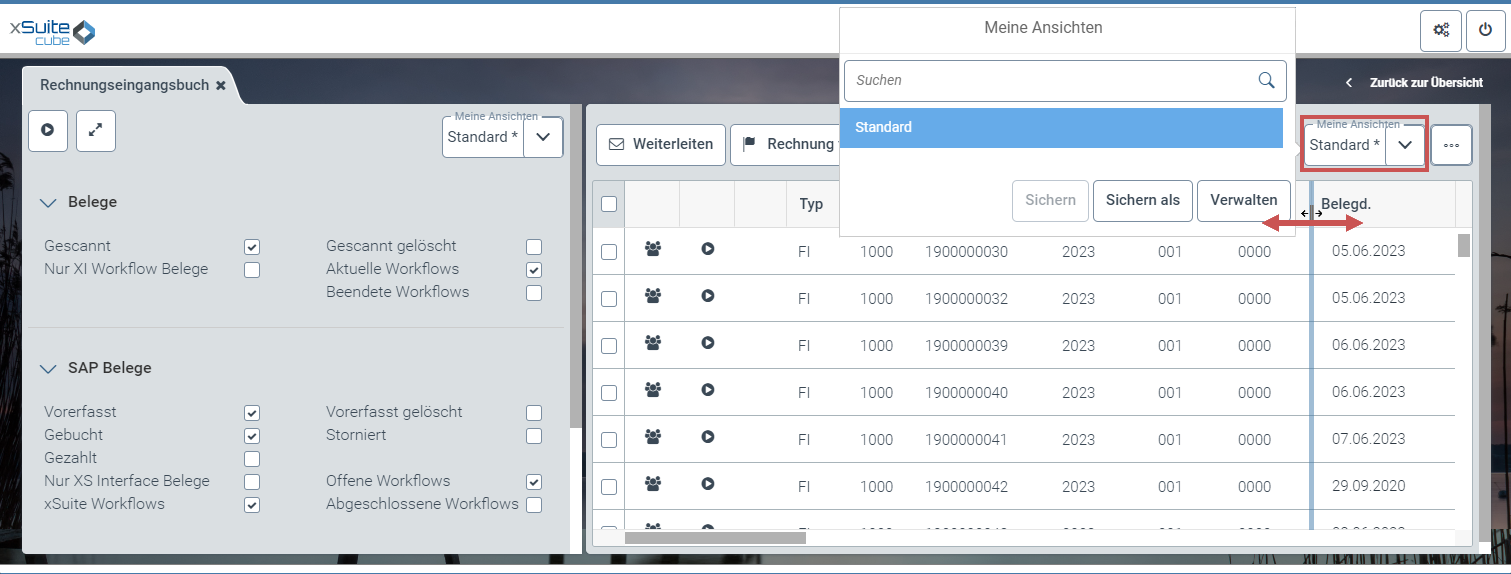Collapse the Belege section chevron
The height and width of the screenshot is (574, 1511).
pyautogui.click(x=48, y=203)
